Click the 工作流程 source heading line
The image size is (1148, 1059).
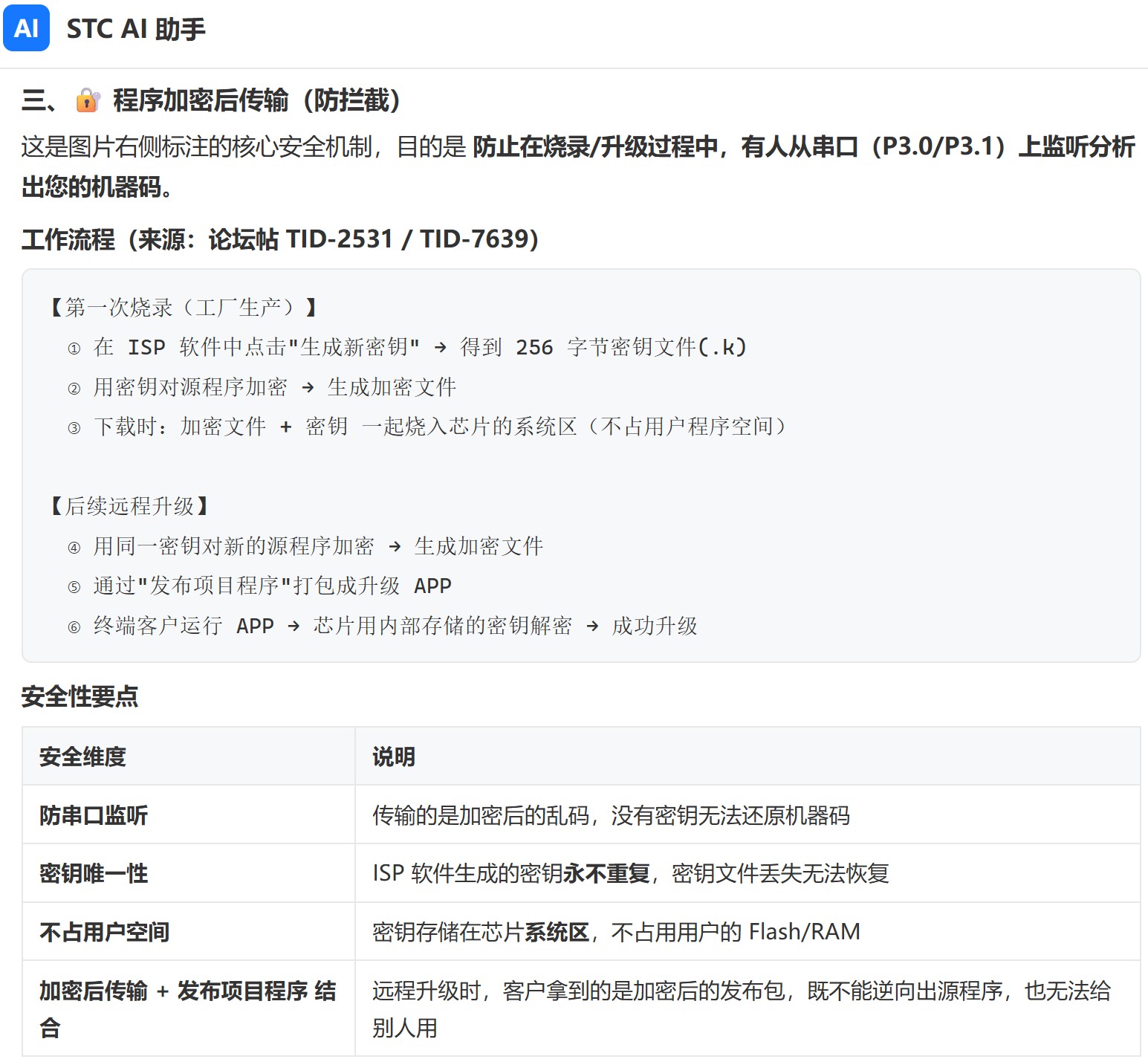click(280, 239)
